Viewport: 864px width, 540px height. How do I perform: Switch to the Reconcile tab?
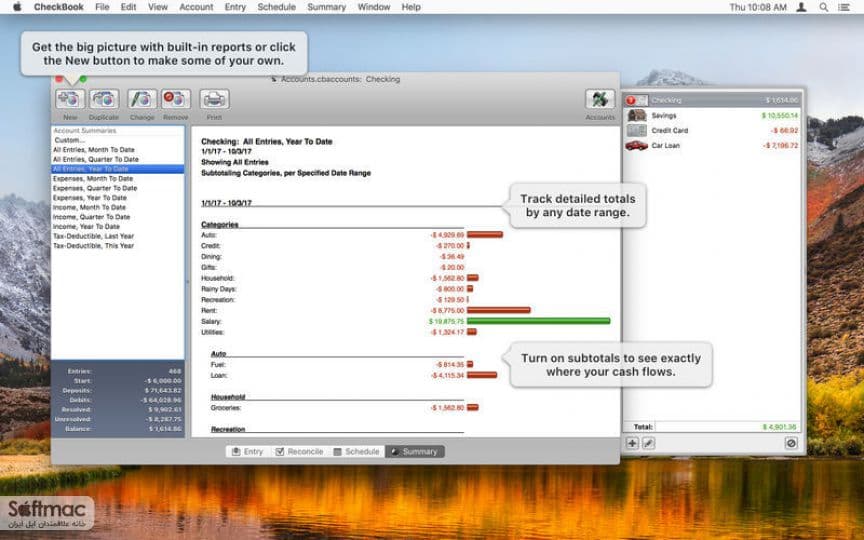point(299,451)
